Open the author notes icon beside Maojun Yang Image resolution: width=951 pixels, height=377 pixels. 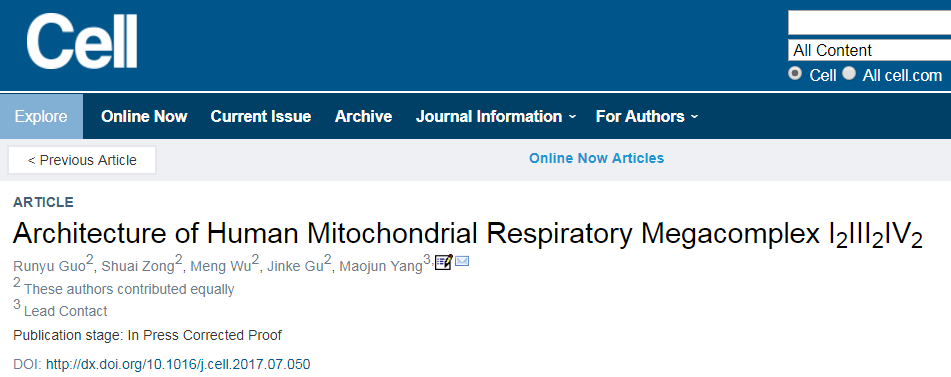tap(444, 262)
